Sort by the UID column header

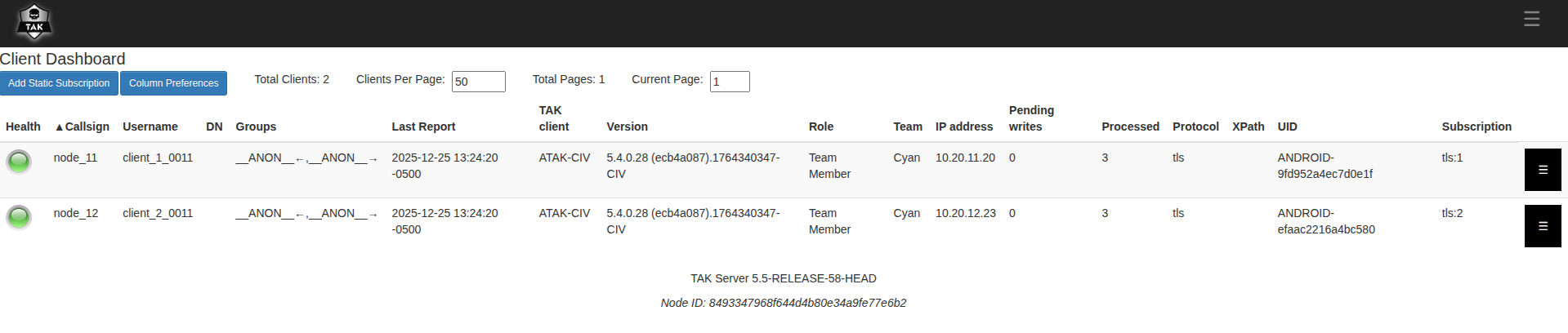[1288, 127]
